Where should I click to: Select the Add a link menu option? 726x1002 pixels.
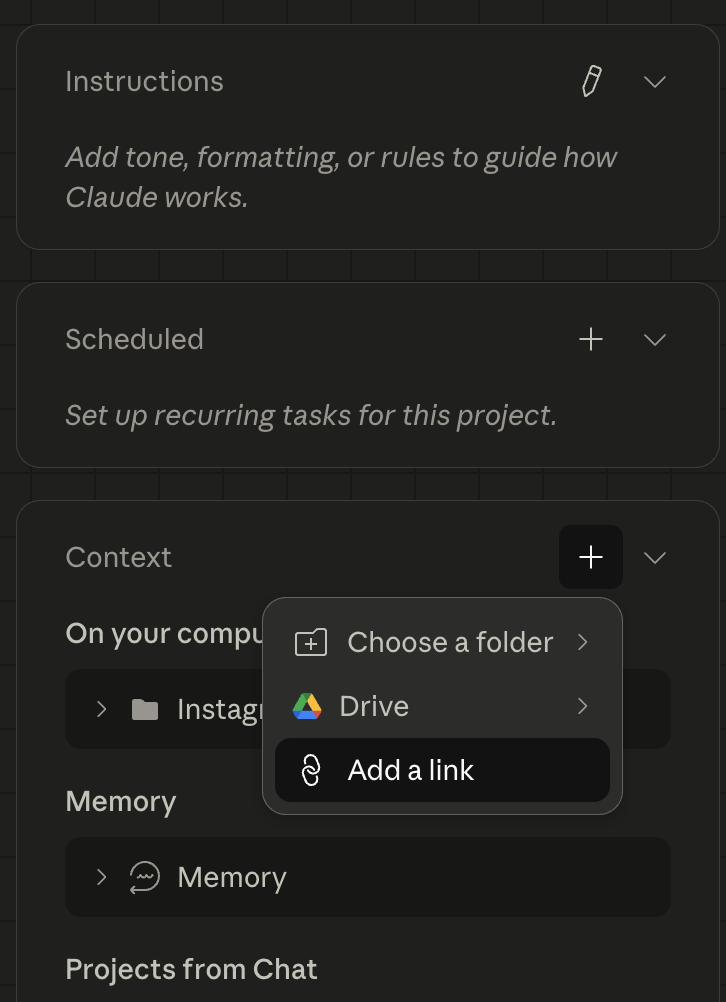[411, 771]
